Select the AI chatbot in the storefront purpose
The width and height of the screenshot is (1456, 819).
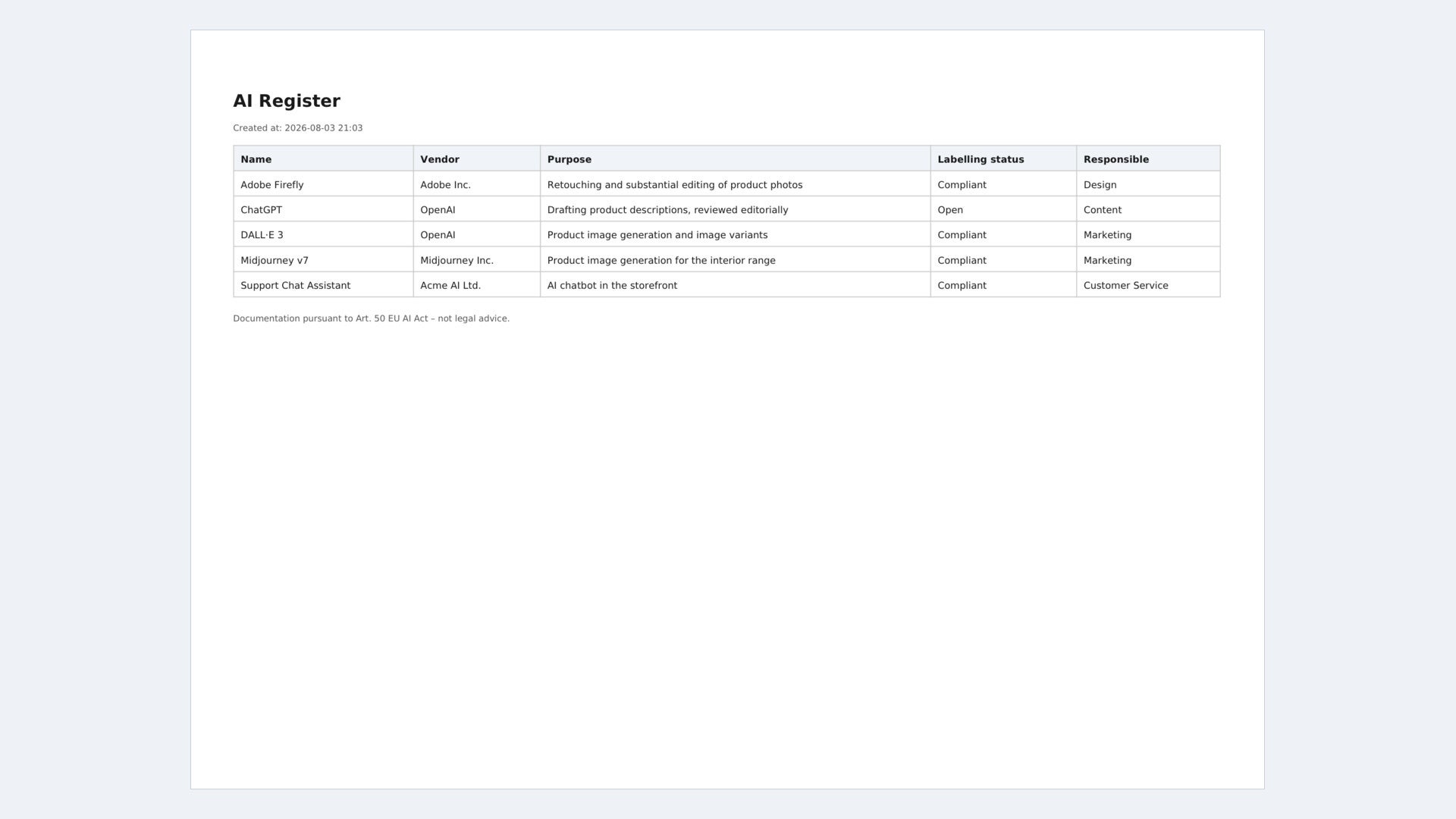pyautogui.click(x=735, y=284)
